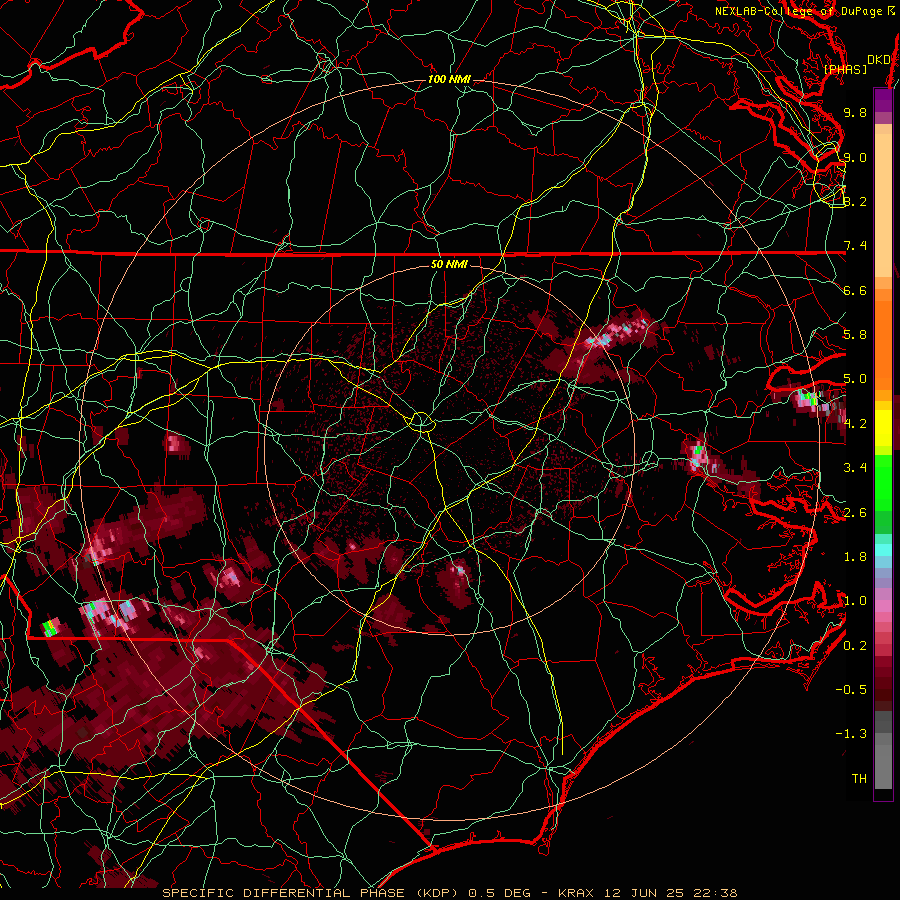900x900 pixels.
Task: Click the 5.0 scale value
Action: tap(855, 379)
